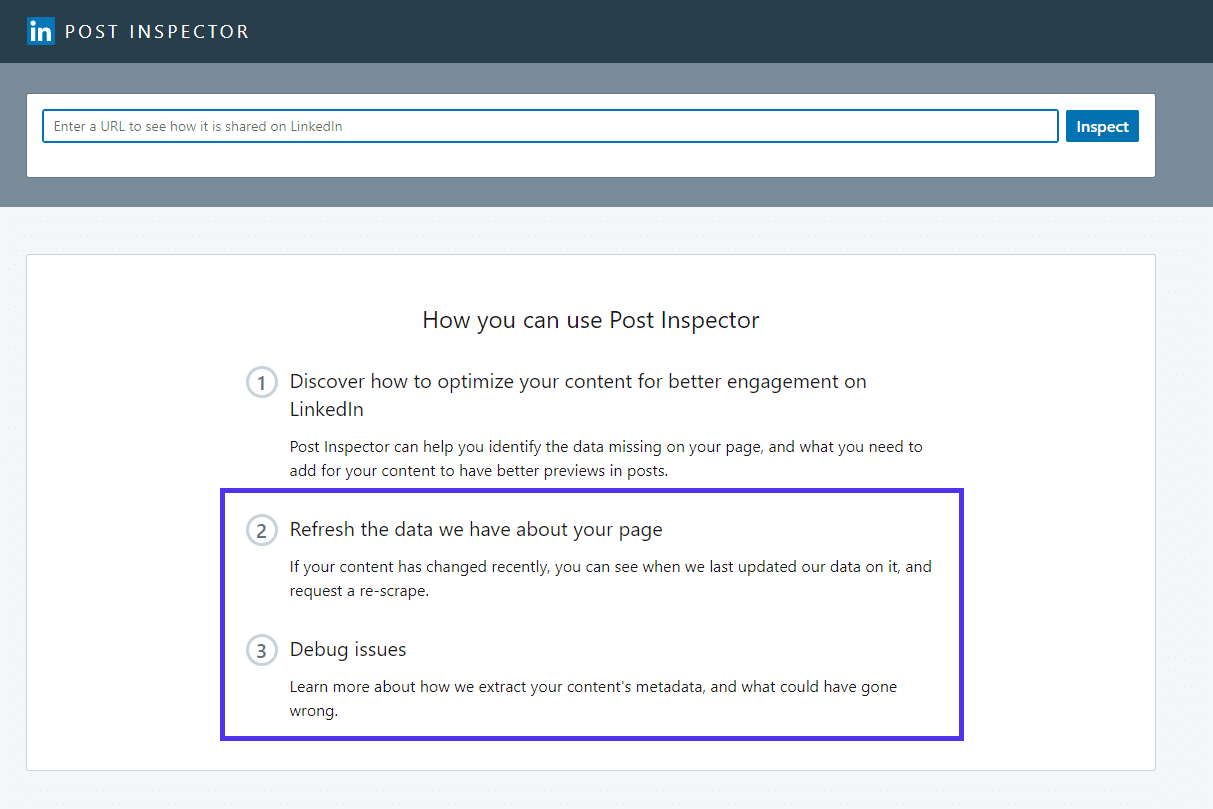
Task: Click the "Debug issues" heading
Action: click(347, 649)
